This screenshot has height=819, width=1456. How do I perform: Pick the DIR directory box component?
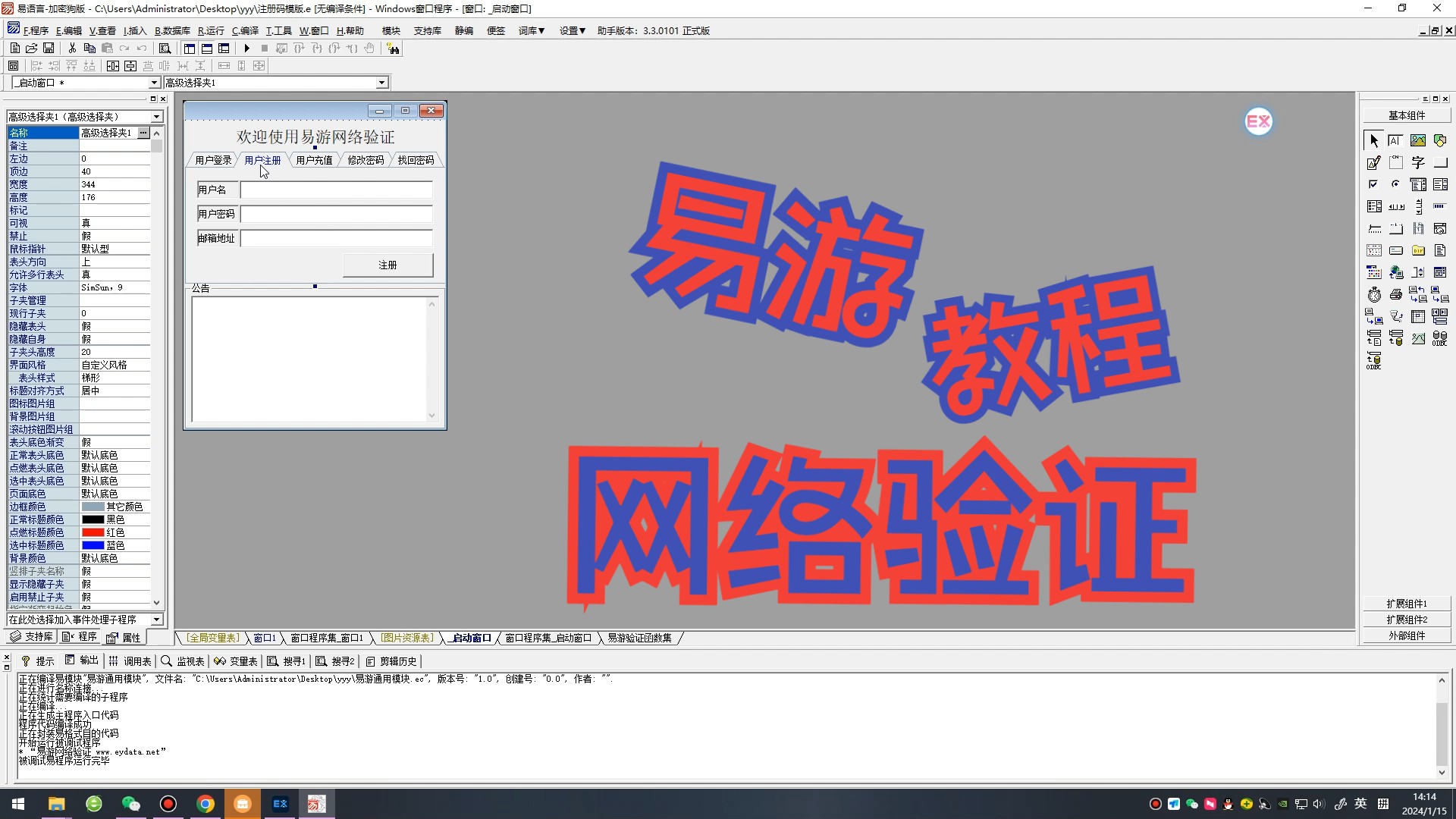[1417, 250]
